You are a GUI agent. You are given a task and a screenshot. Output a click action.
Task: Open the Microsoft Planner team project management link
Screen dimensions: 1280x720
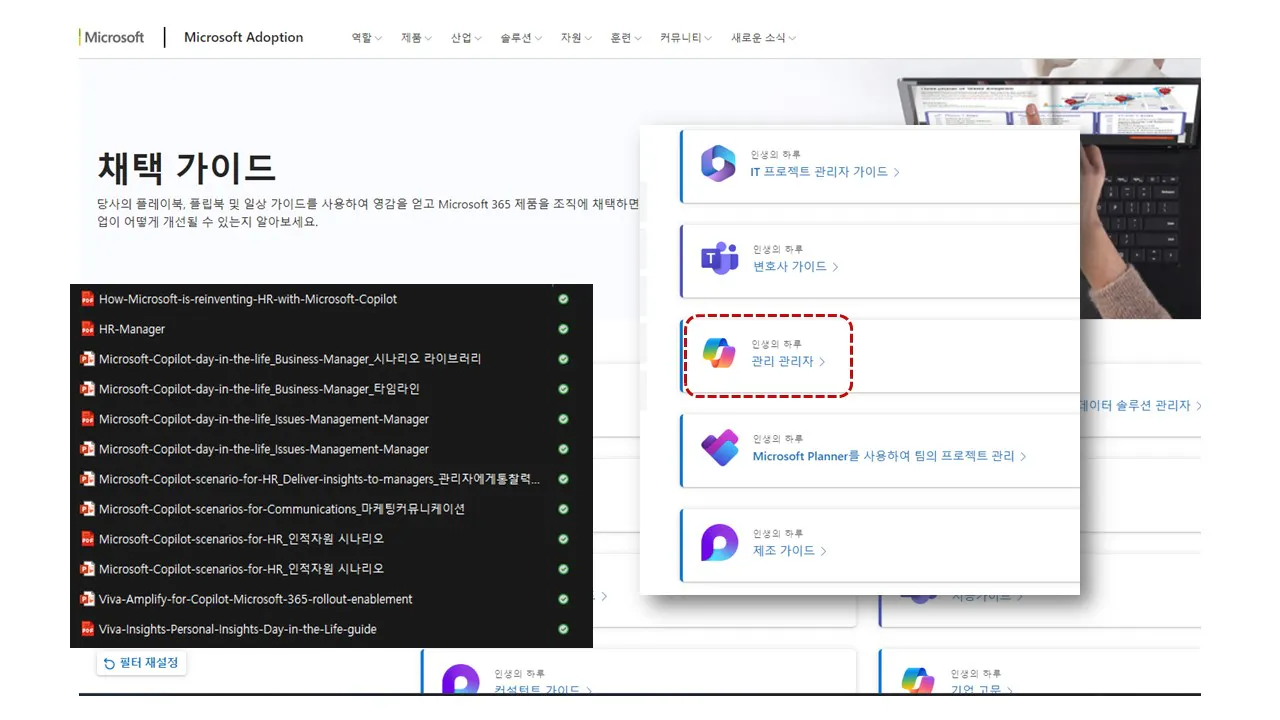(x=889, y=456)
